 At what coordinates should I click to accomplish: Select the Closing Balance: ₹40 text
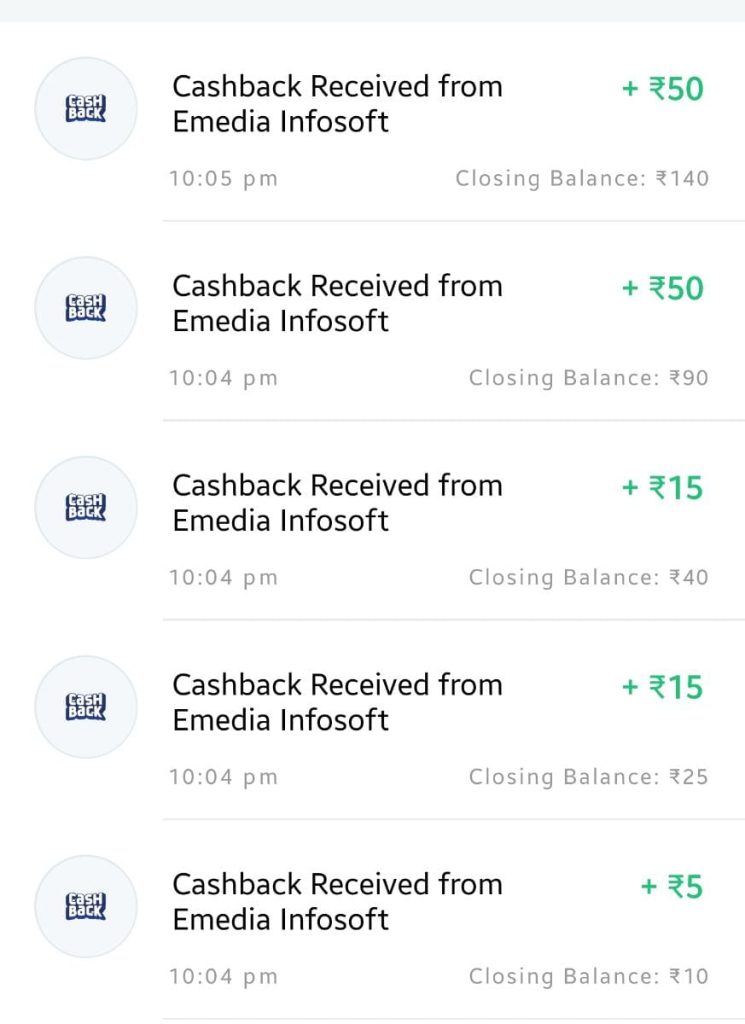point(588,578)
